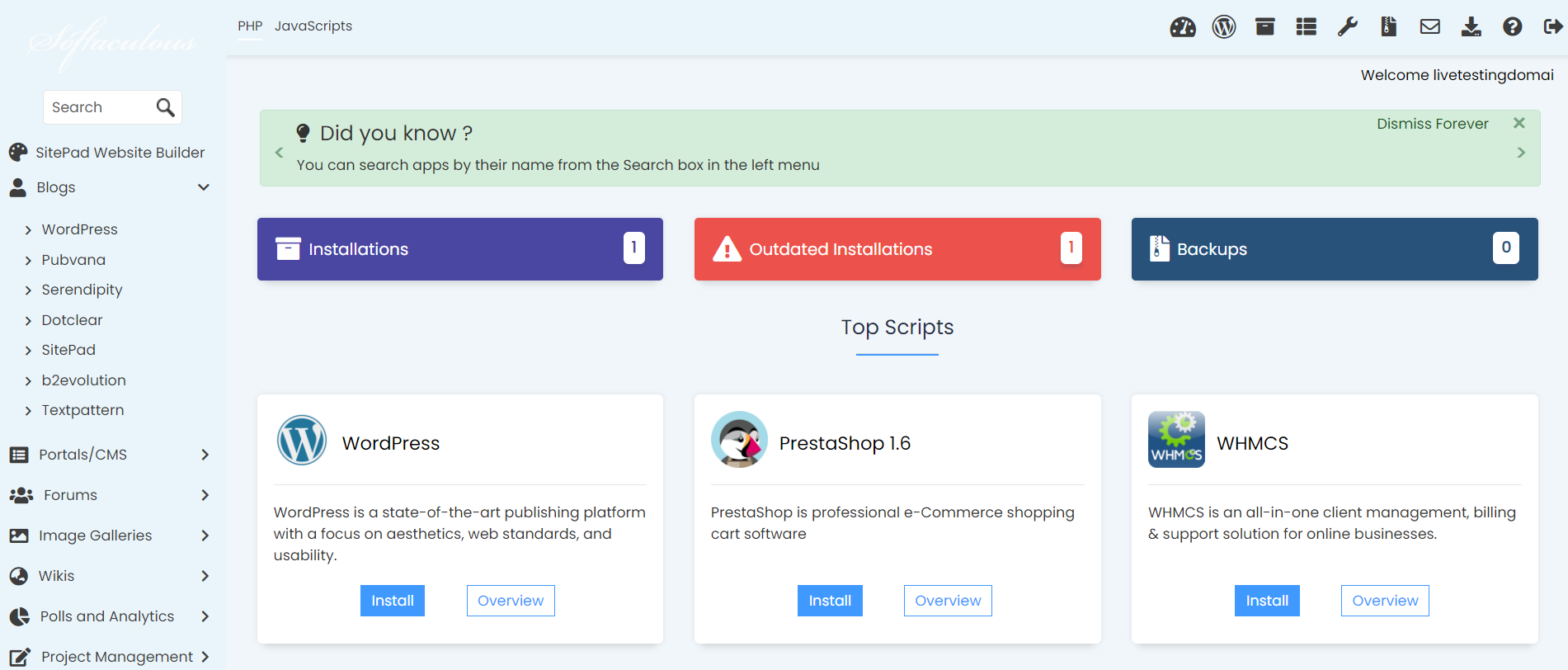Open SitePad in Blogs list

(68, 350)
